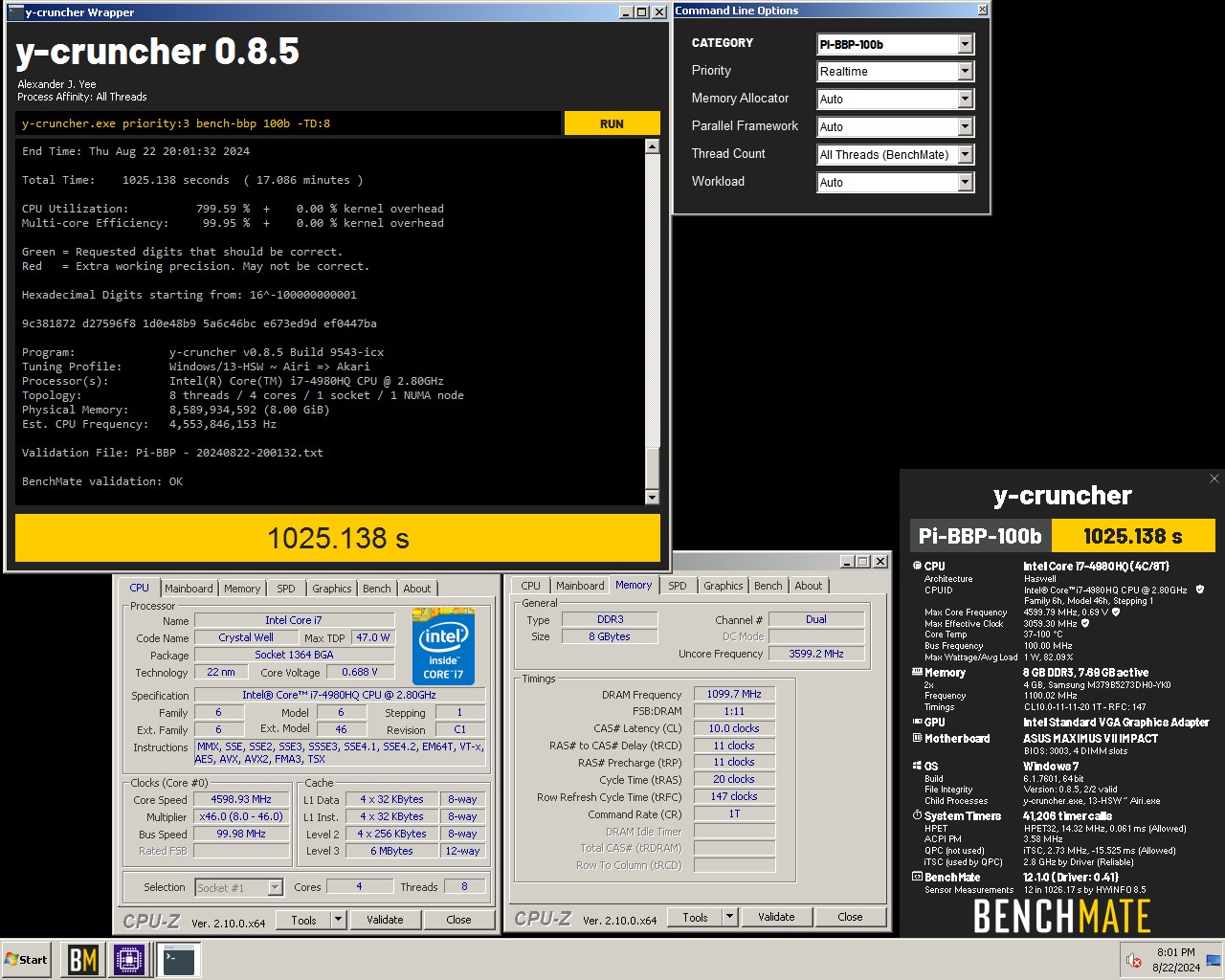Screen dimensions: 1225x980
Task: Close the BenchMate result panel with X
Action: tap(1214, 479)
